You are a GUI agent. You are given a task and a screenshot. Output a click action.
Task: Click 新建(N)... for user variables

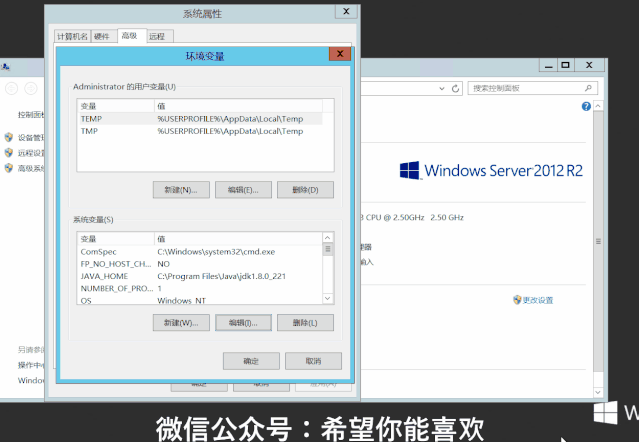181,190
